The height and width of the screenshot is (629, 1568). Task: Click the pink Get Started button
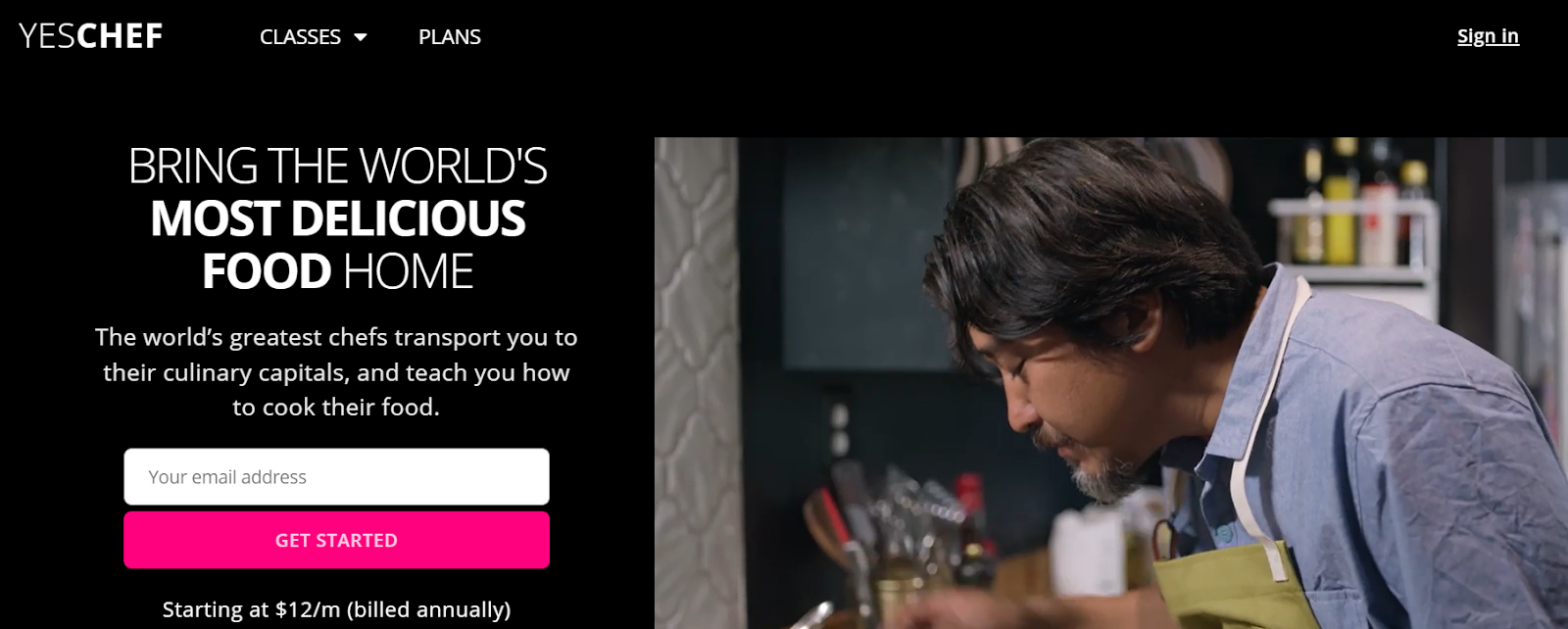click(x=336, y=540)
